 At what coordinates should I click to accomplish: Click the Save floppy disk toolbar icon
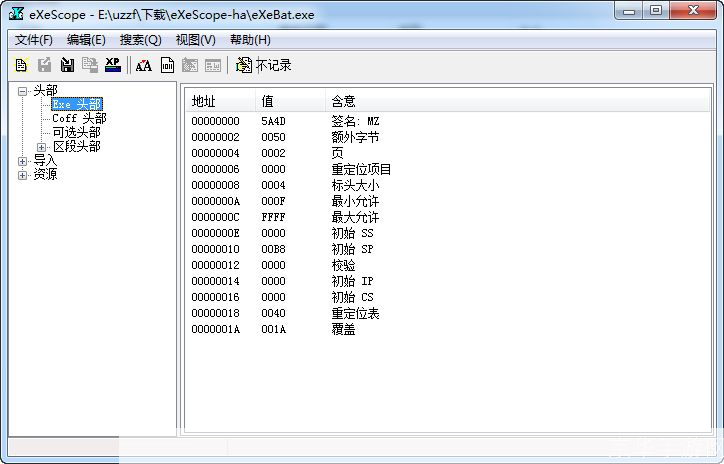(x=67, y=65)
